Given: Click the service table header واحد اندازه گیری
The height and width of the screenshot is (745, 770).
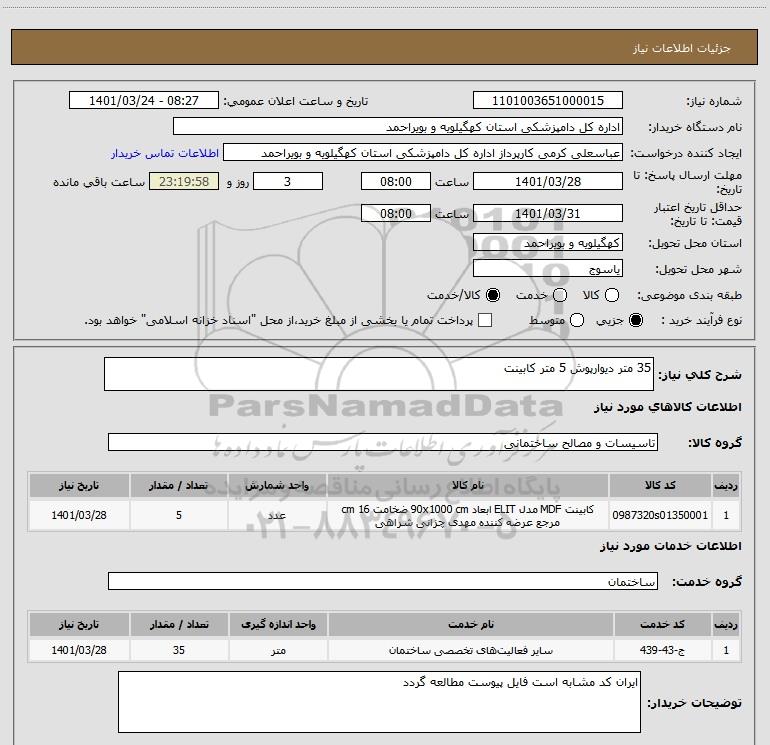Looking at the screenshot, I should pos(278,625).
